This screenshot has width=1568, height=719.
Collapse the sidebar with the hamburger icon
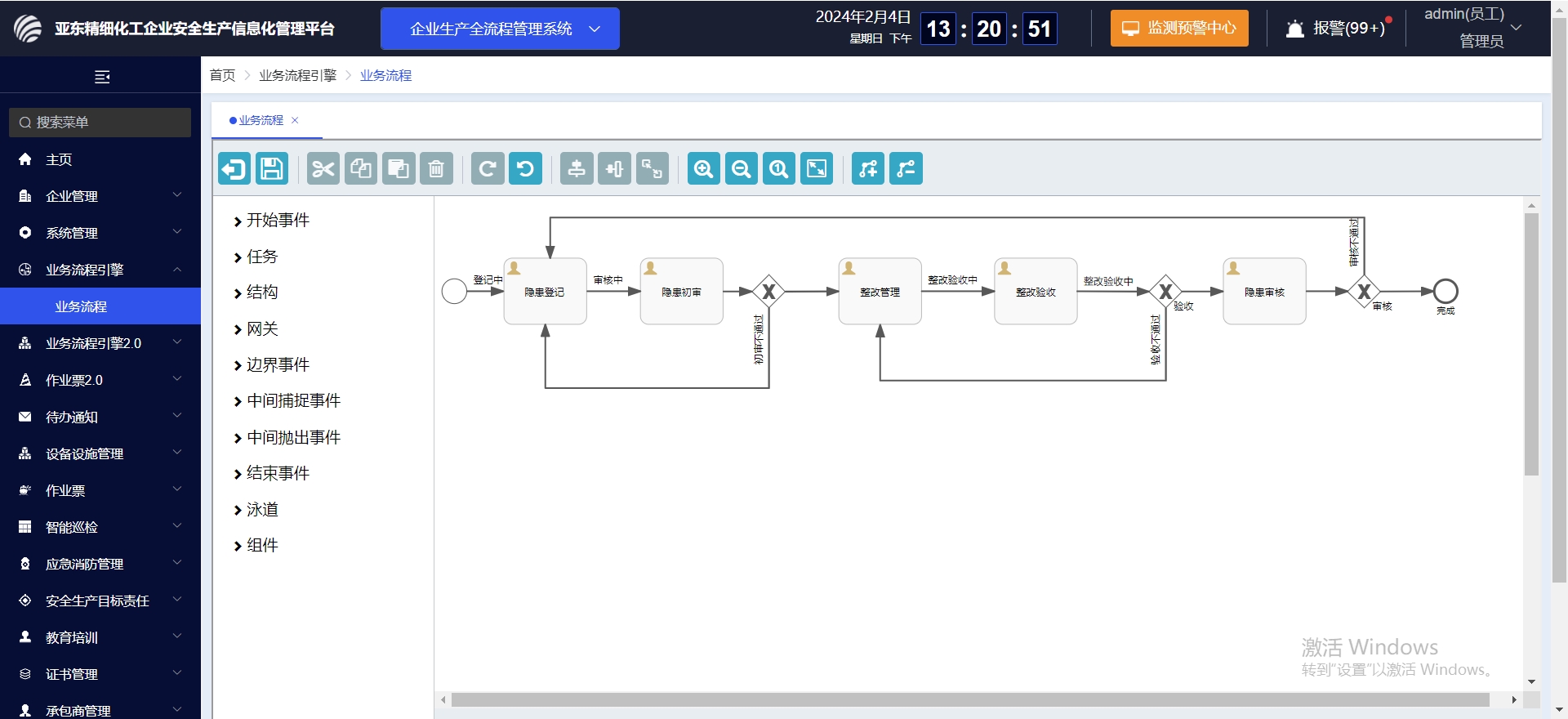pyautogui.click(x=102, y=77)
